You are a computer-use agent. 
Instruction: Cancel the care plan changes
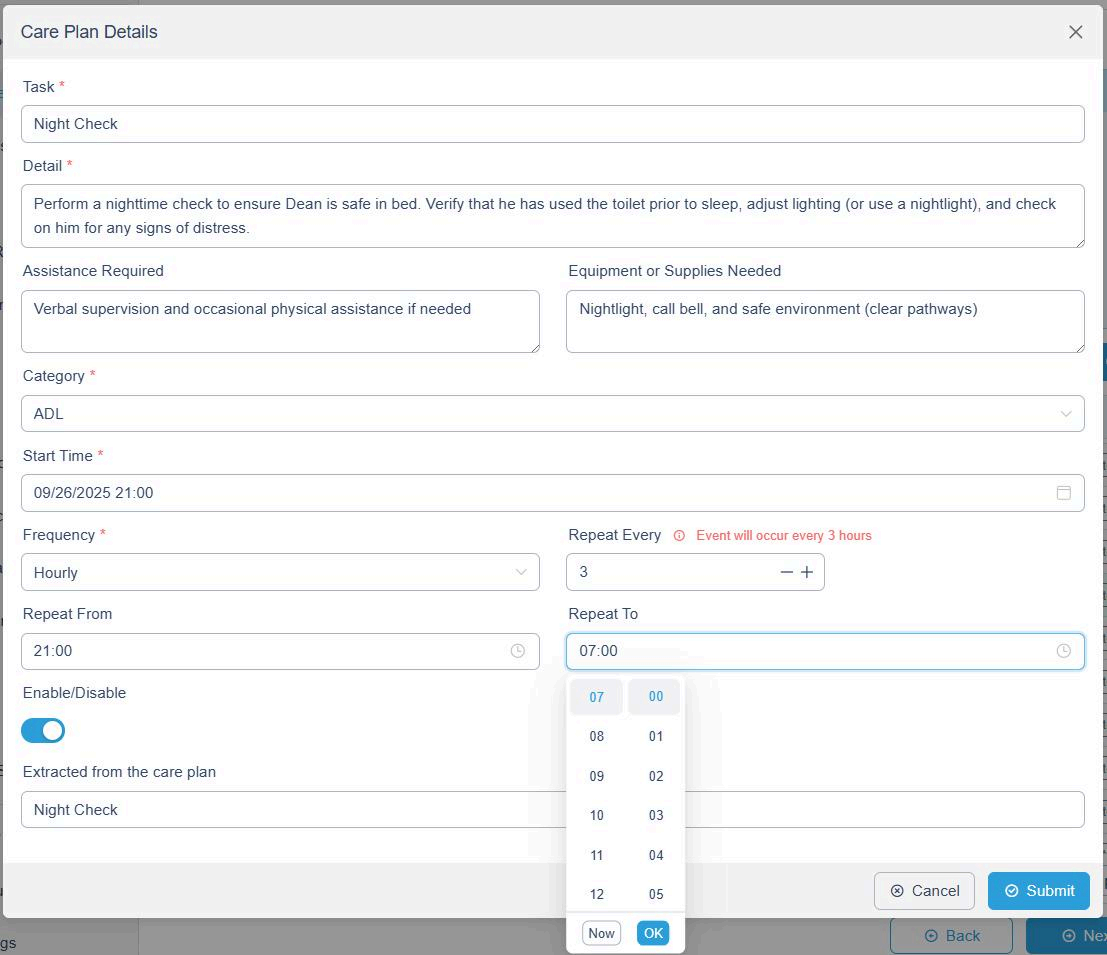[x=924, y=891]
